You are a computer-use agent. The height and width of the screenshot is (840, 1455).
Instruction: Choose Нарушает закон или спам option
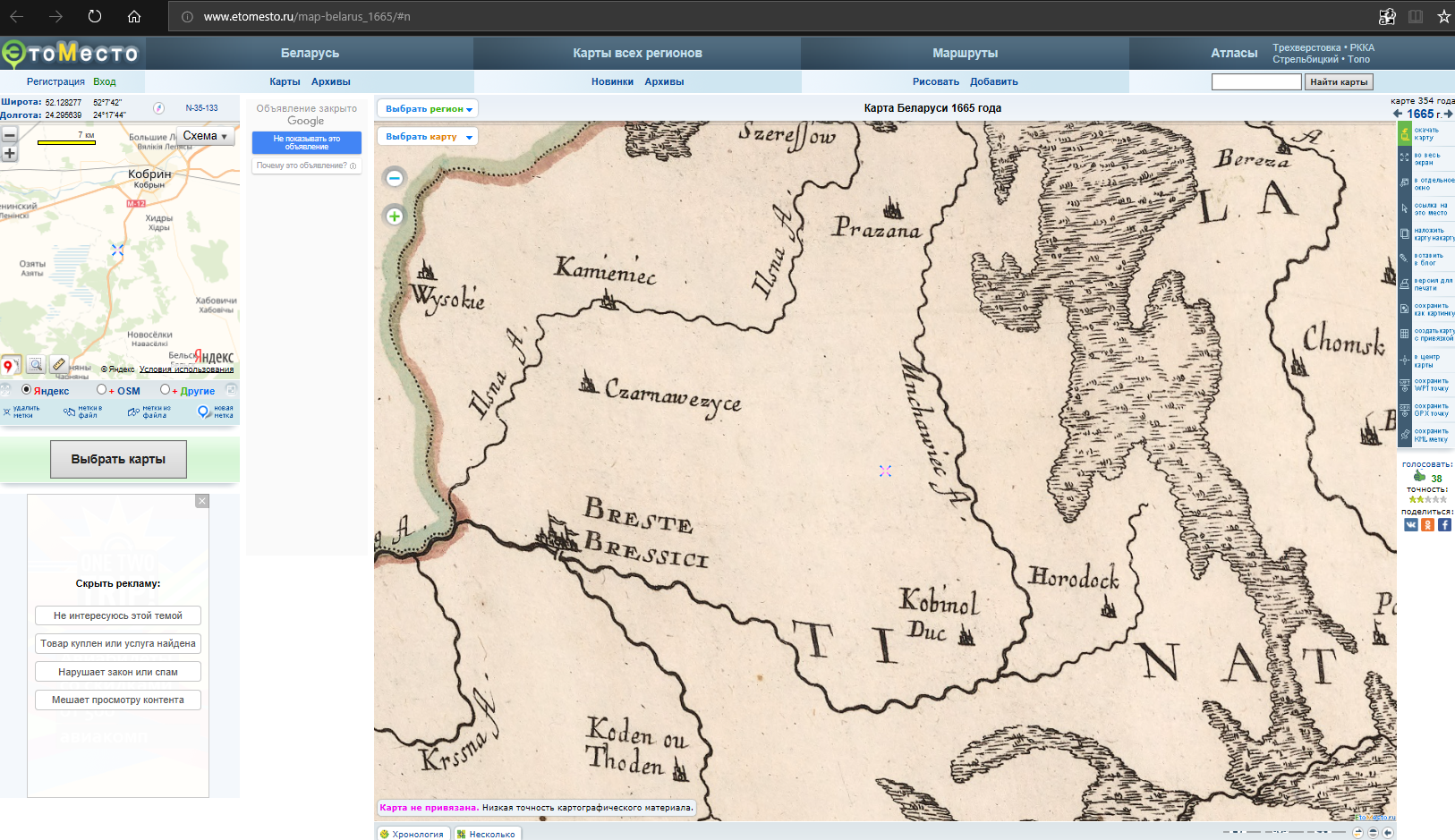(118, 672)
